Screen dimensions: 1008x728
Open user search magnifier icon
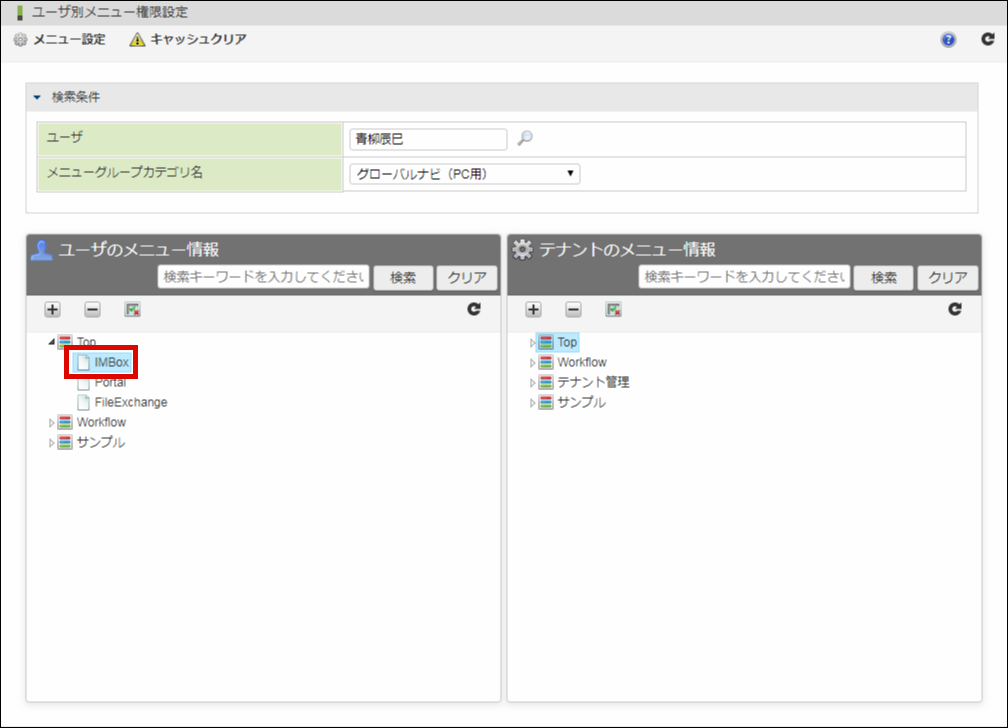coord(525,138)
